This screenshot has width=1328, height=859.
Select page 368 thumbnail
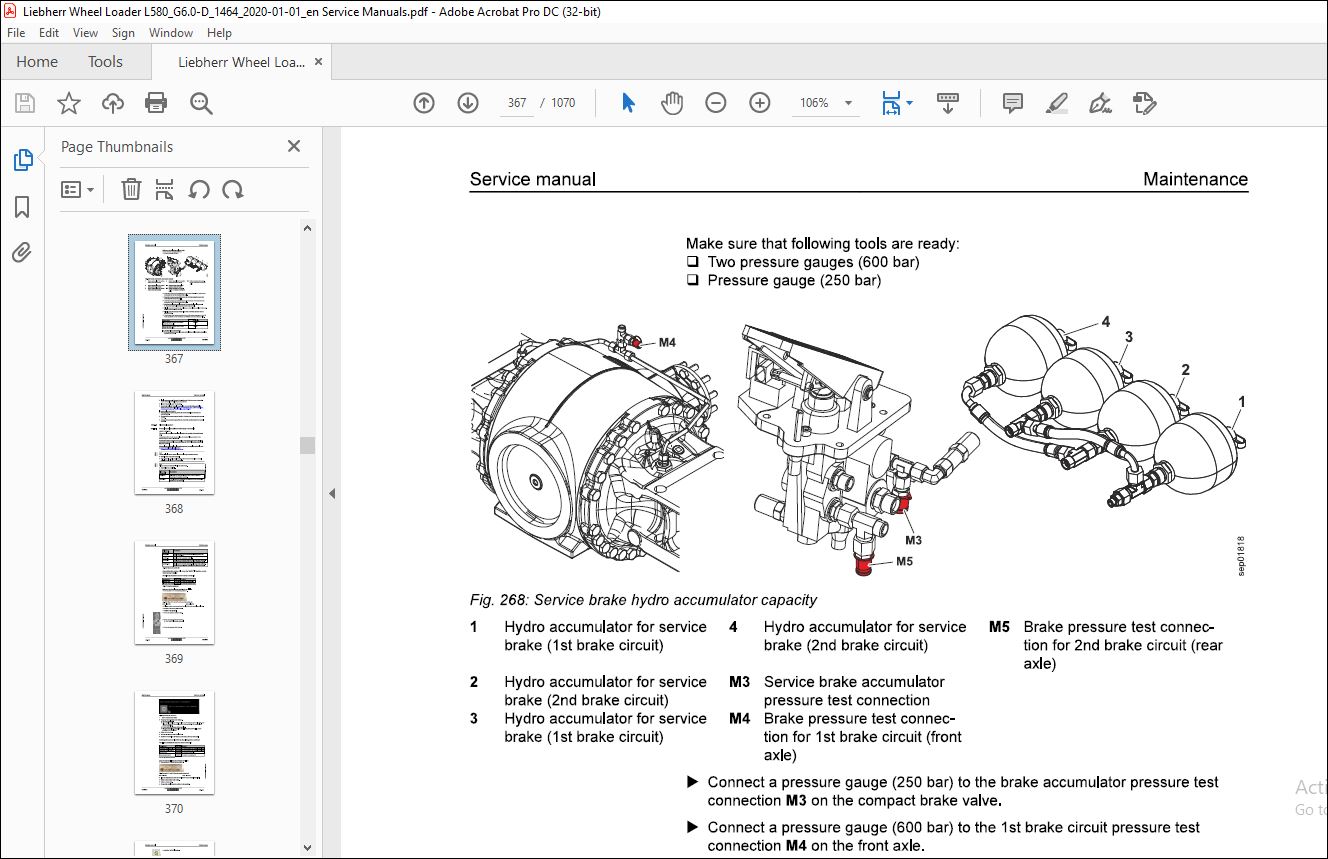click(x=175, y=442)
